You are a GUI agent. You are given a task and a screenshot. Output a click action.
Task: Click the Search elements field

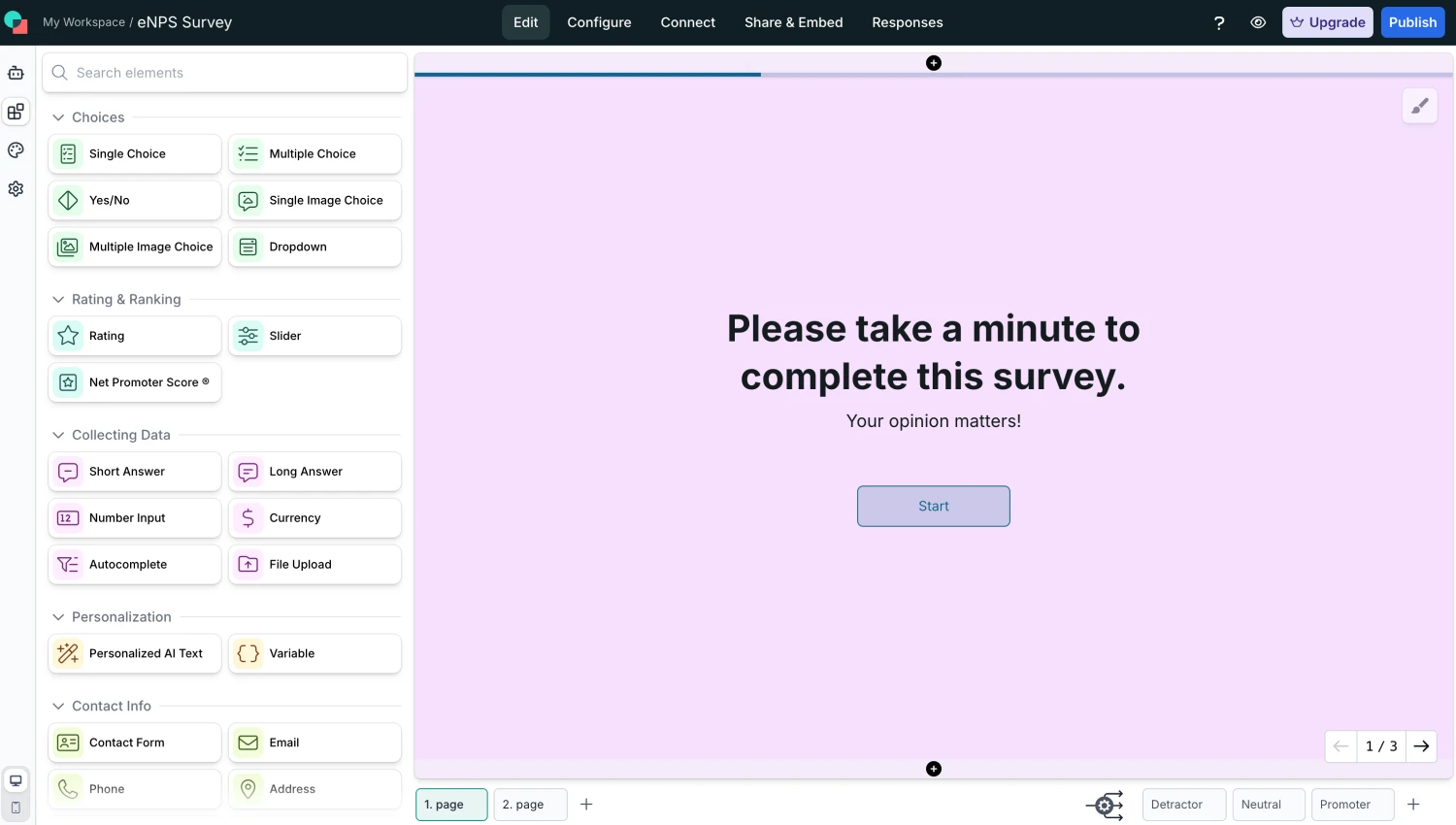(225, 73)
